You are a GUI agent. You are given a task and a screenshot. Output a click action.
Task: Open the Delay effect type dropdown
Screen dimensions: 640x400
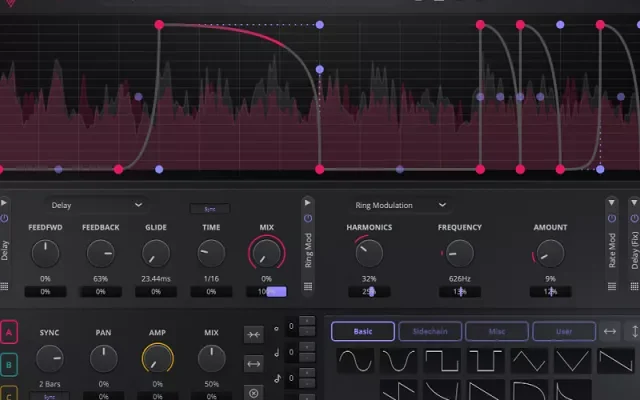pos(97,205)
